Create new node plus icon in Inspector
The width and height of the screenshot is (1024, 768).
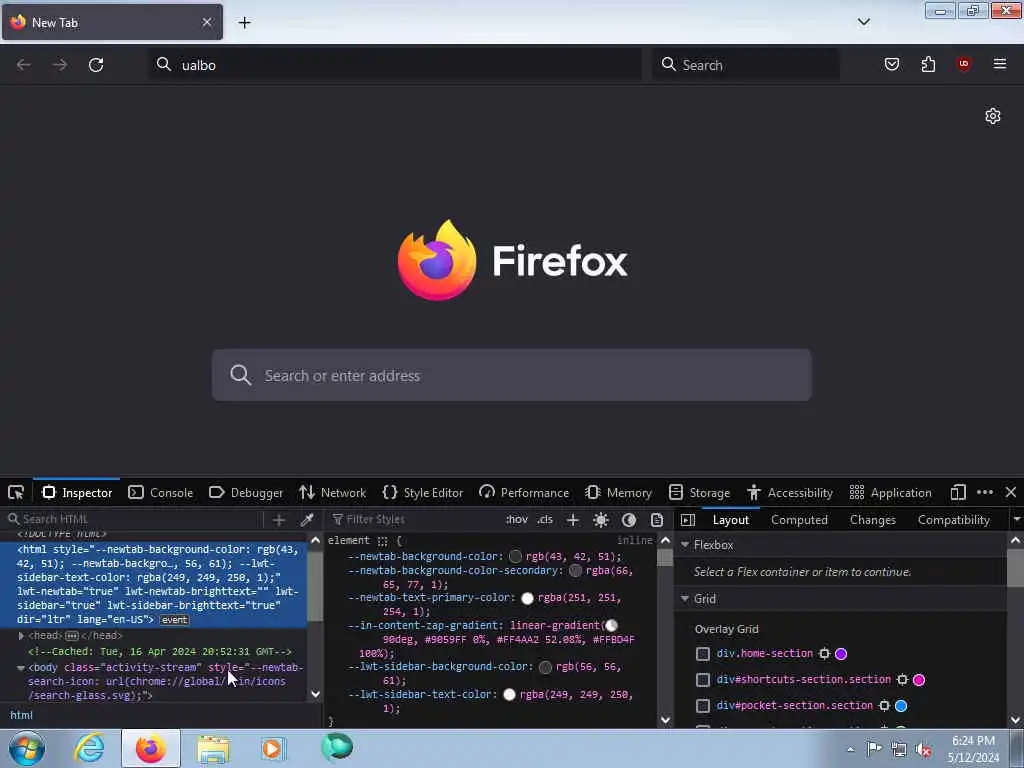click(279, 520)
